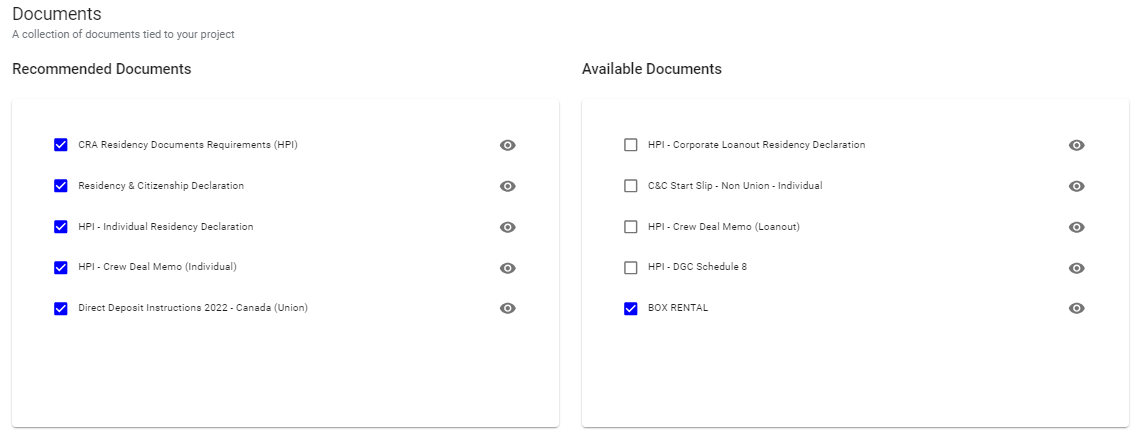
Task: View HPI - Individual Residency Declaration eye icon
Action: (x=508, y=227)
